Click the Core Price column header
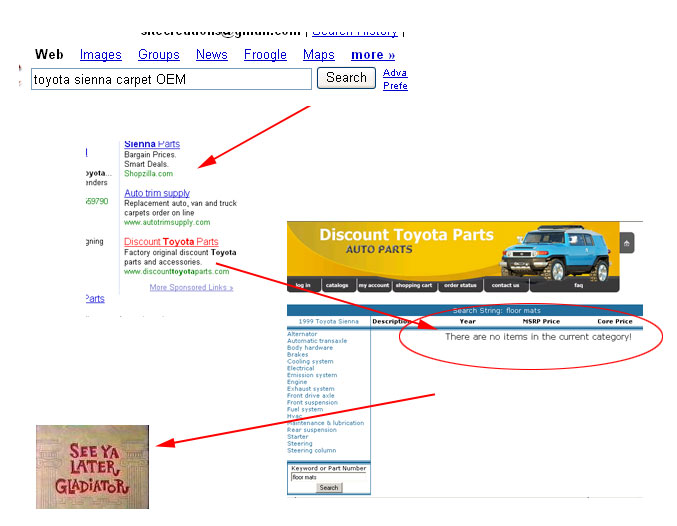 point(615,322)
